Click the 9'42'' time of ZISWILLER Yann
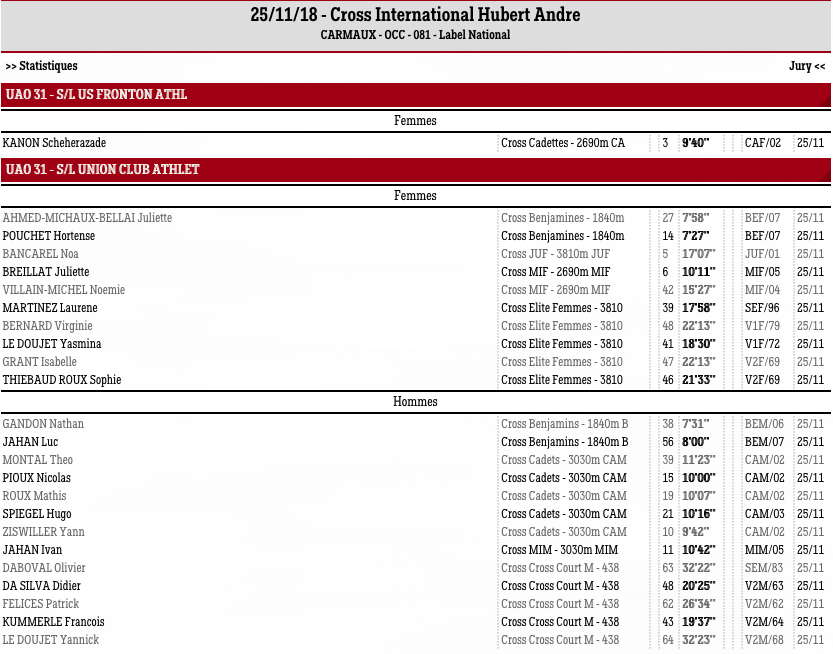 tap(695, 532)
